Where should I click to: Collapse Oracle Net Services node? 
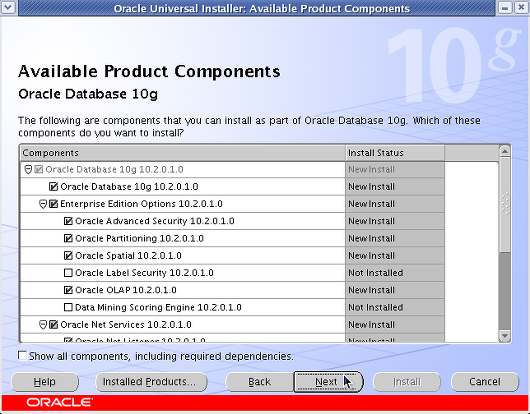[x=43, y=325]
